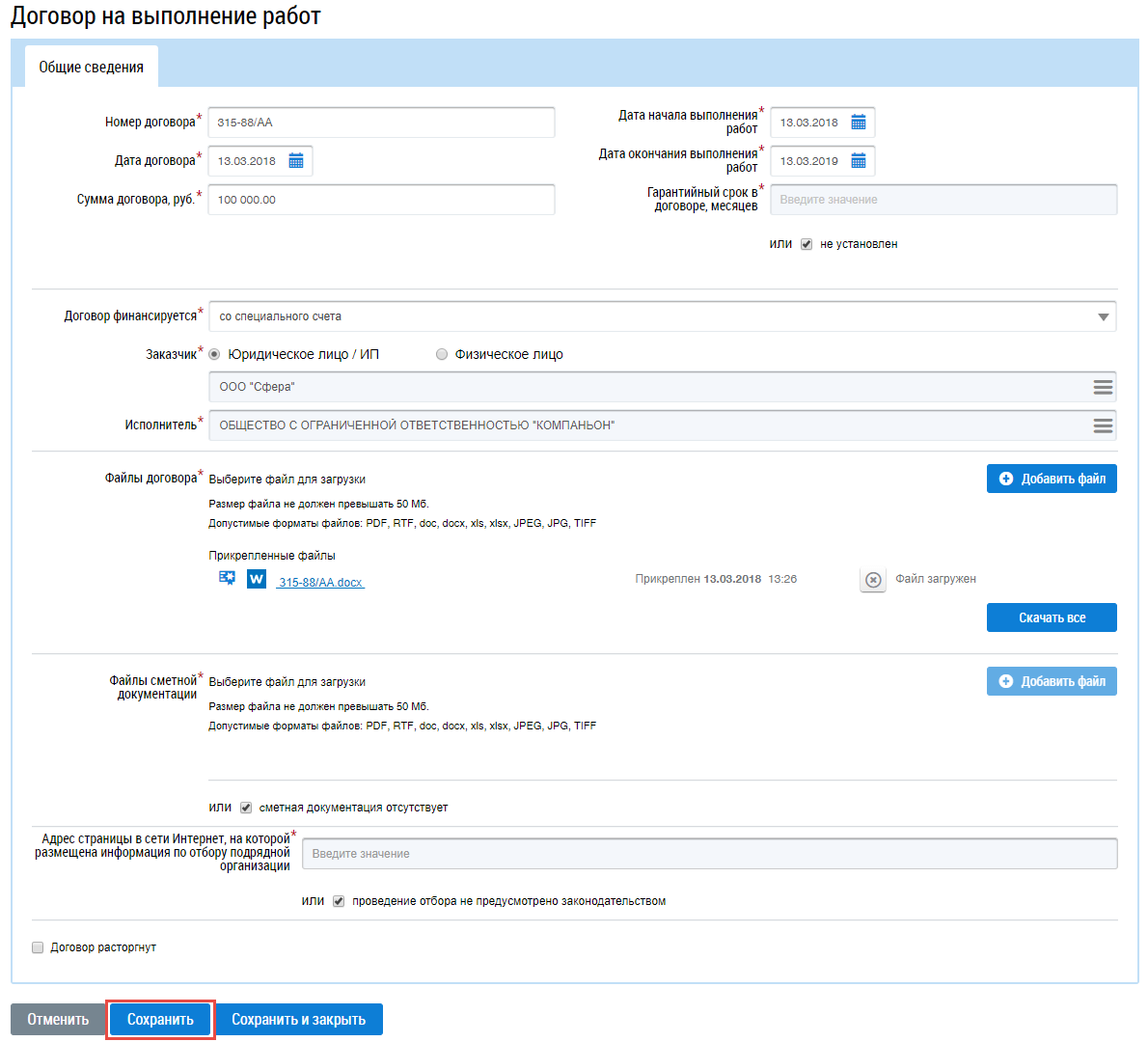
Task: Click the "Сохранить и закрыть" button
Action: tap(298, 1020)
